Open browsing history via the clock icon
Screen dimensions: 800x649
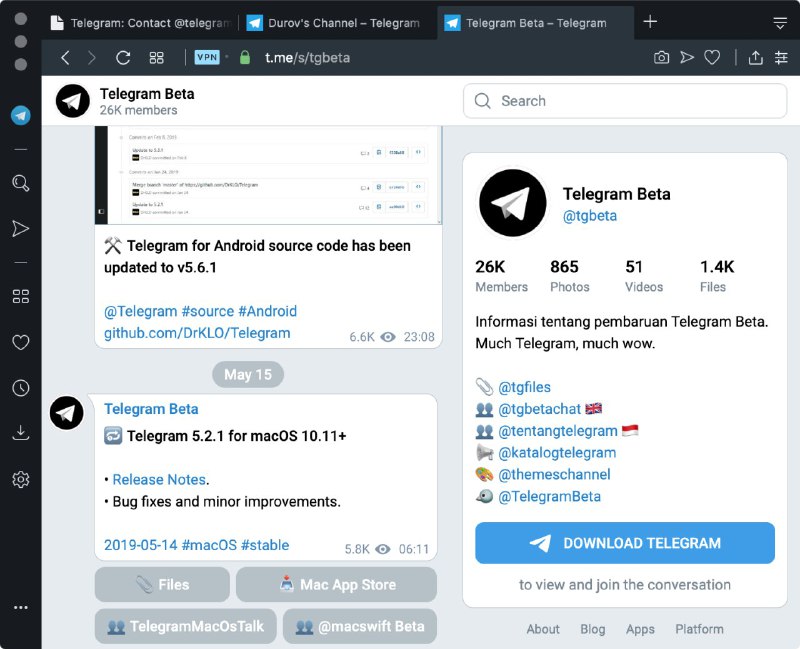pyautogui.click(x=20, y=388)
